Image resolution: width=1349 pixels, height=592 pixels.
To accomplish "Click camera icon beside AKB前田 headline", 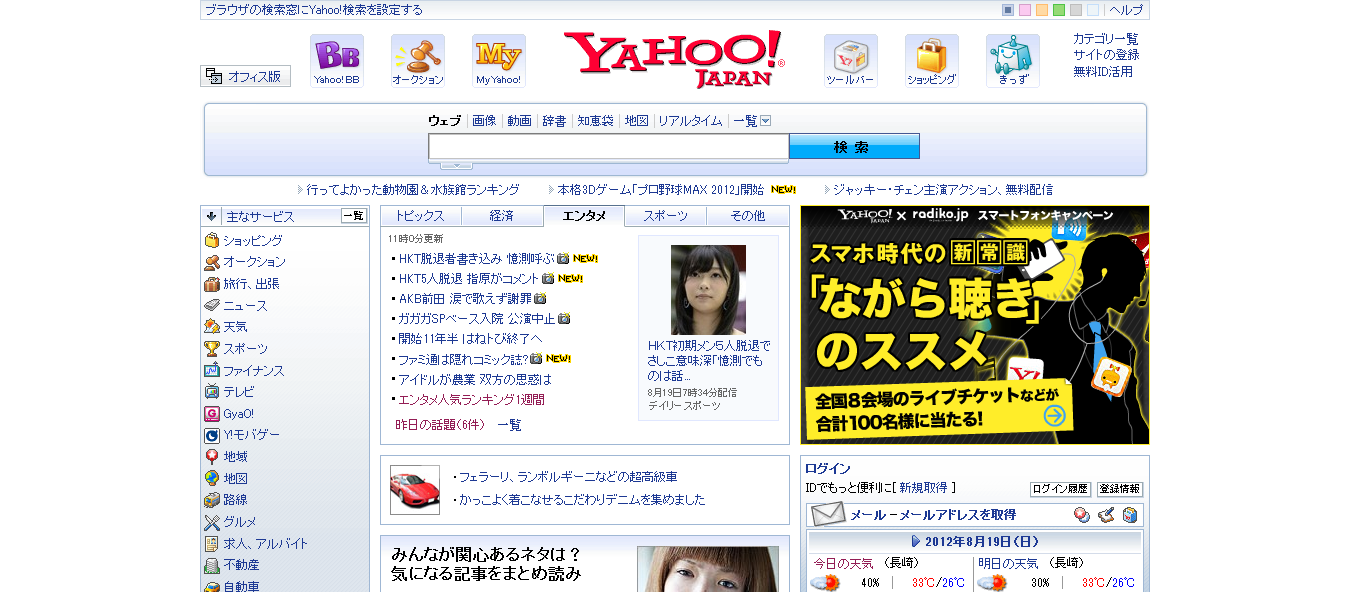I will (x=540, y=298).
